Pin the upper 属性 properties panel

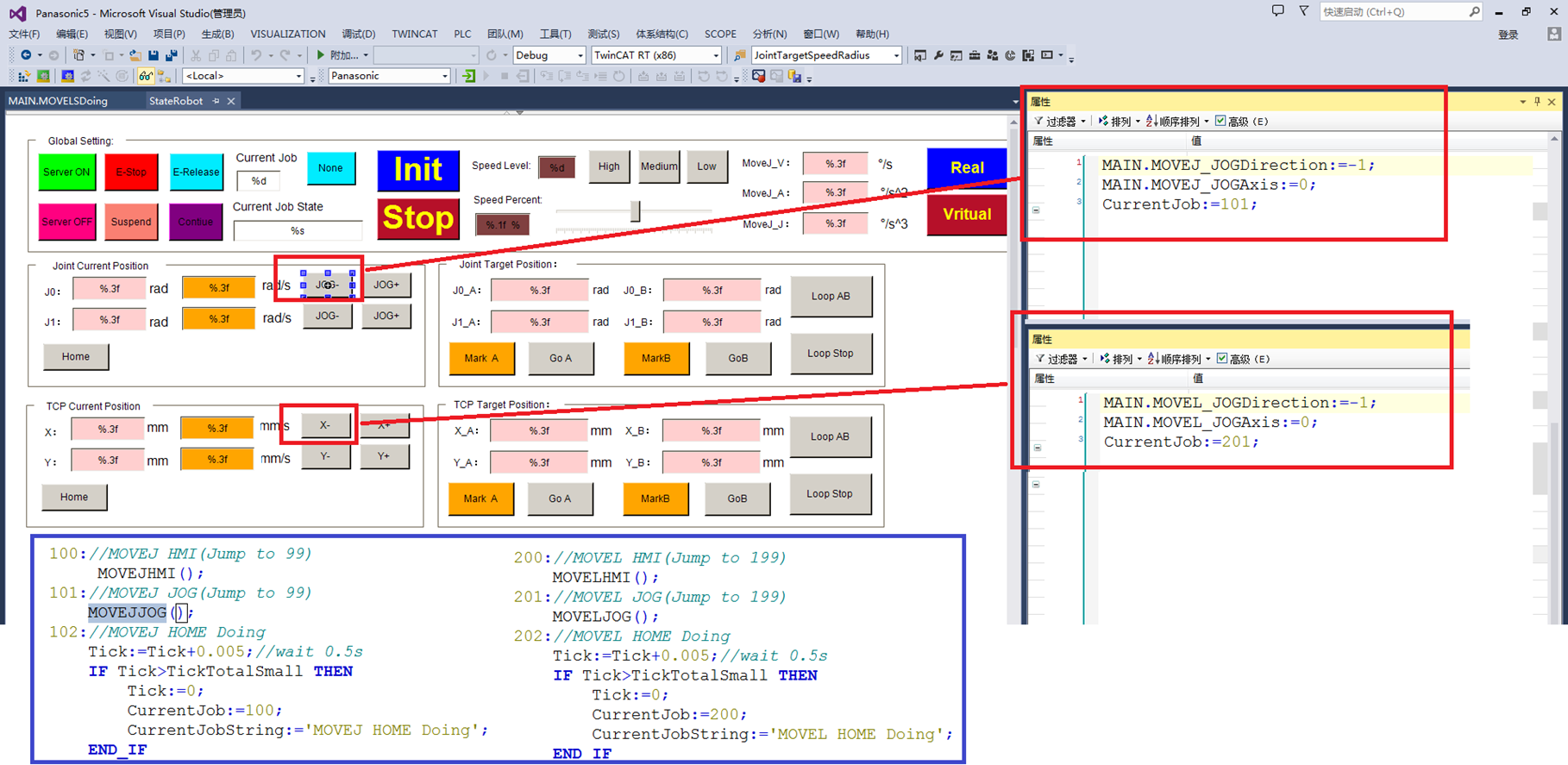tap(1536, 102)
